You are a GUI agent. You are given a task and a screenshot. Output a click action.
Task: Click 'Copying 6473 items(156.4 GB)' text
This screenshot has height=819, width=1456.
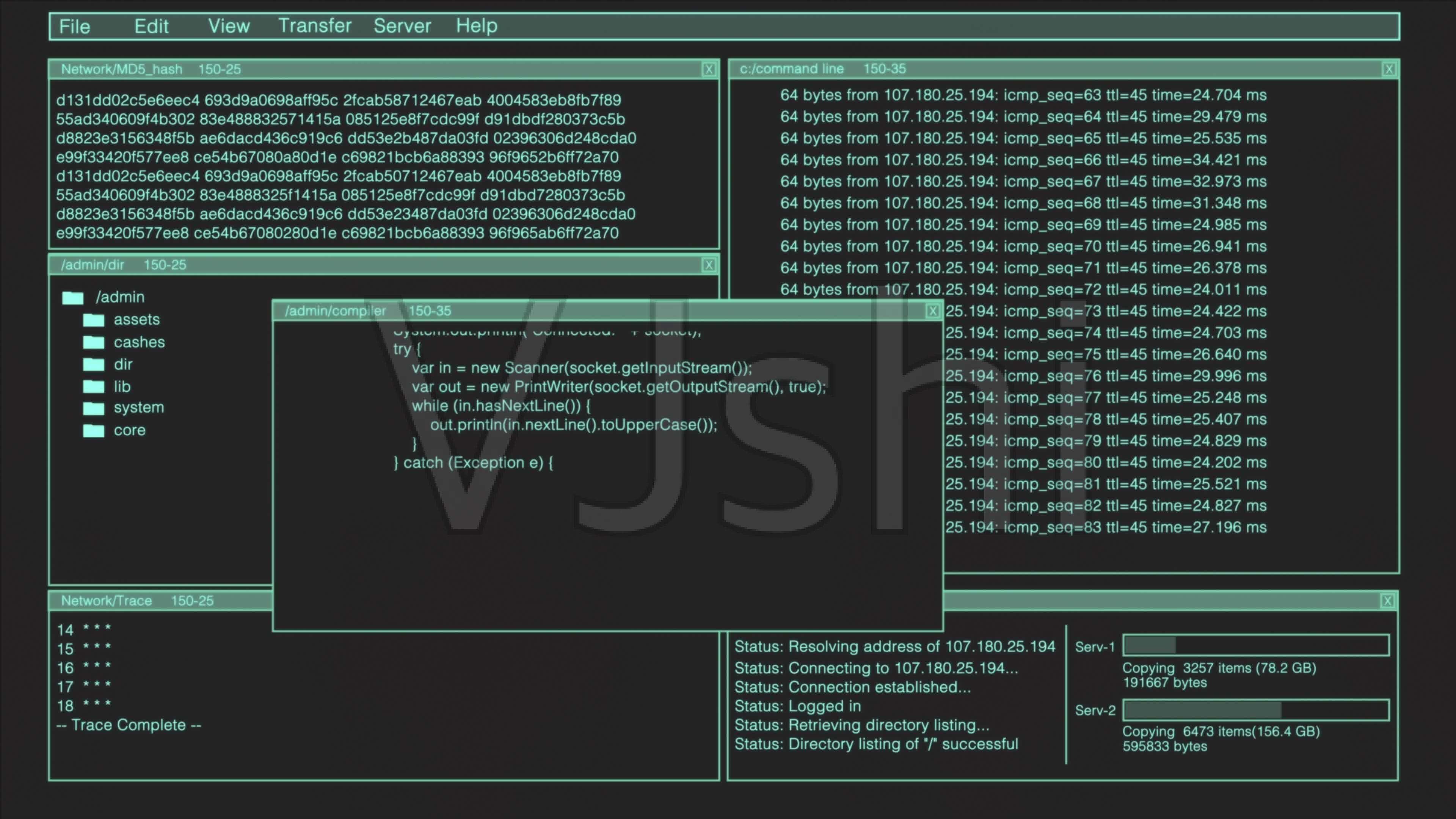click(x=1221, y=731)
